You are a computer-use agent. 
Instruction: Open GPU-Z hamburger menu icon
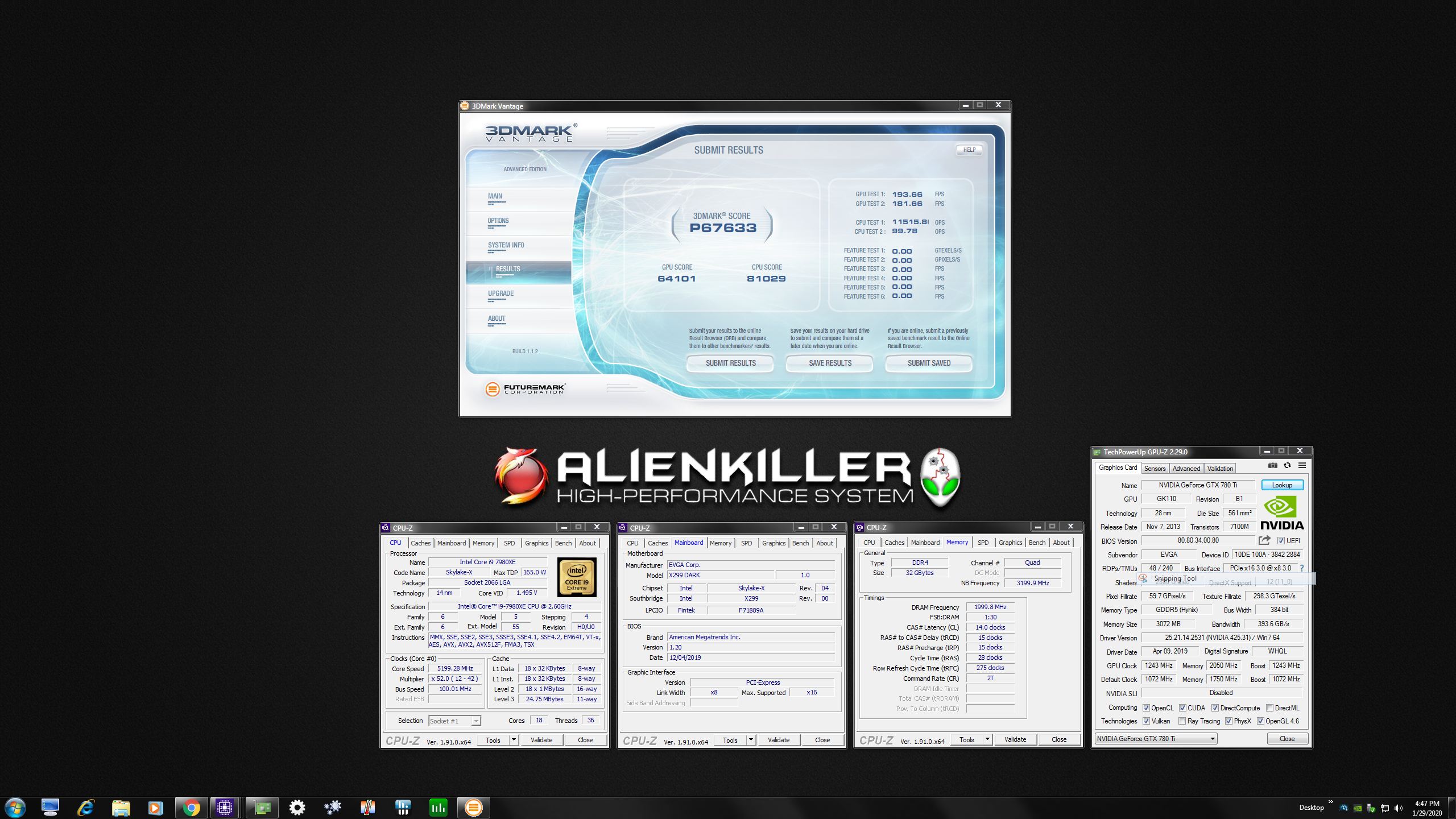[x=1302, y=466]
